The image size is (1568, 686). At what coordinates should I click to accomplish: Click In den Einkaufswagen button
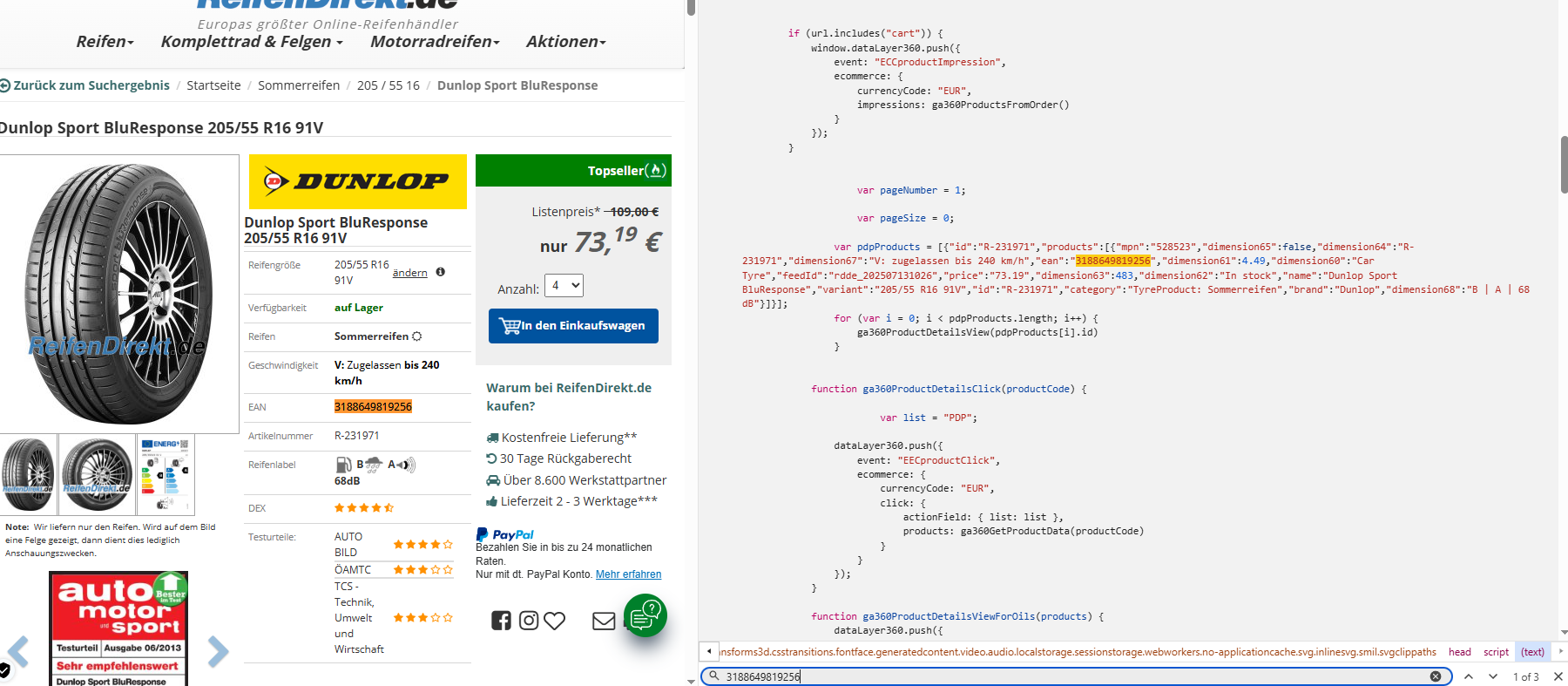pos(573,326)
